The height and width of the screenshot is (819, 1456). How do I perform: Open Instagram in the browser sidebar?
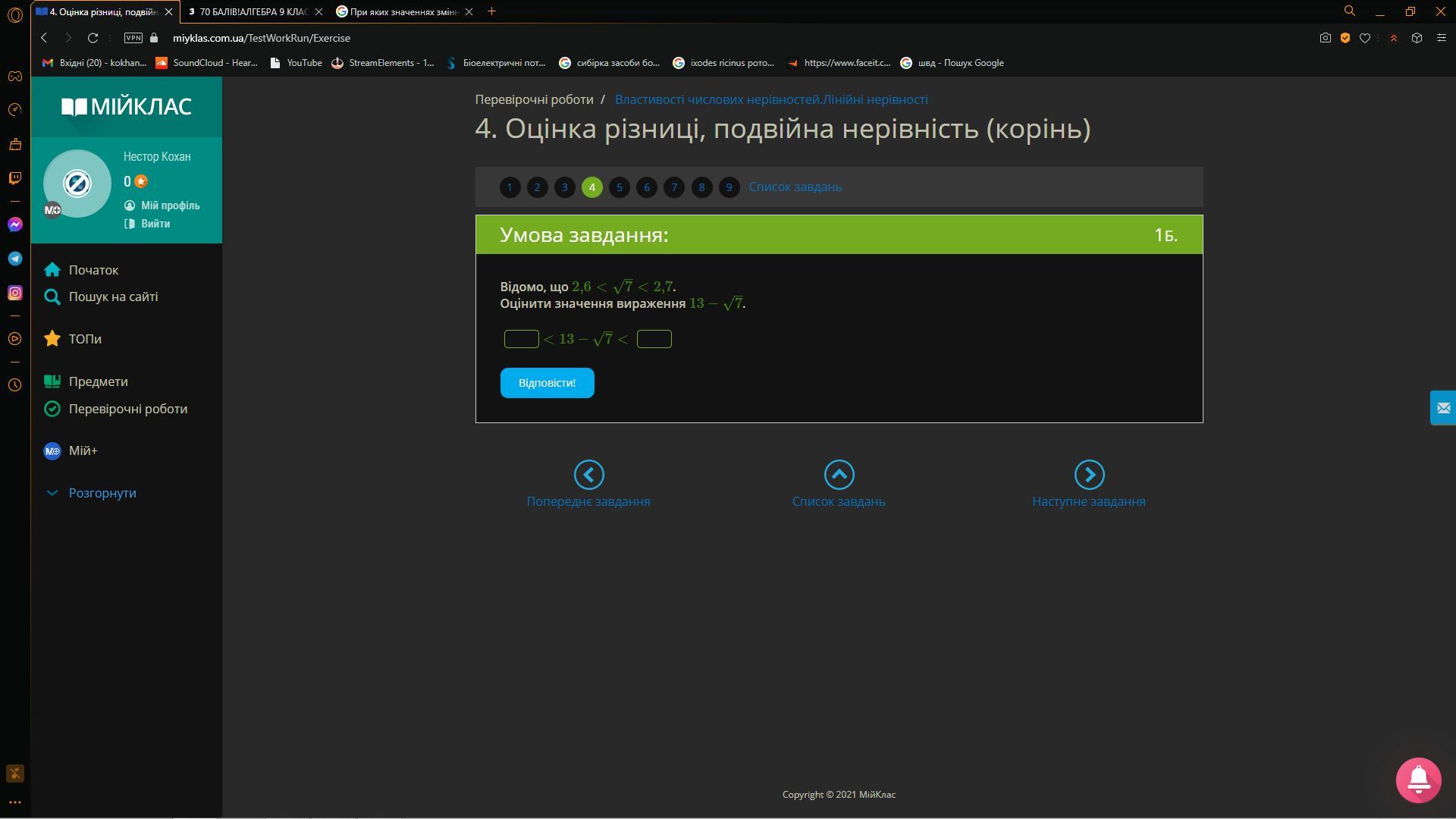15,293
